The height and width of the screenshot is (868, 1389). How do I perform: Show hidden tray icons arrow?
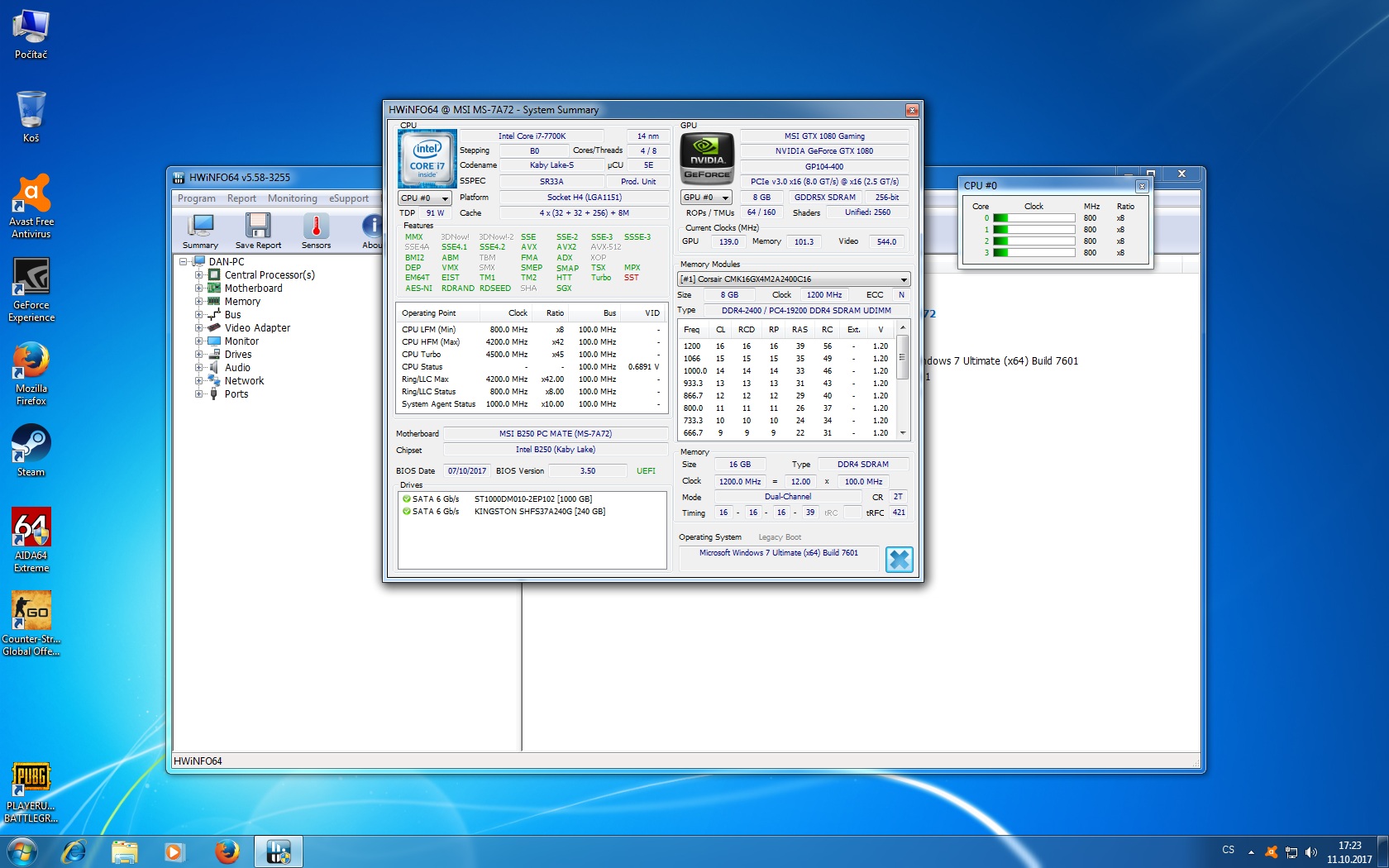click(1251, 852)
